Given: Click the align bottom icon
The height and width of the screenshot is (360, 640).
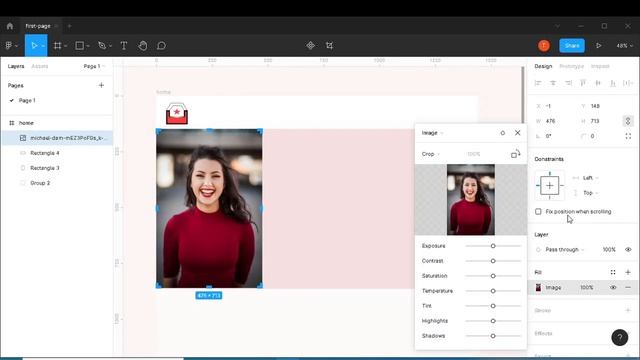Looking at the screenshot, I should [x=613, y=83].
